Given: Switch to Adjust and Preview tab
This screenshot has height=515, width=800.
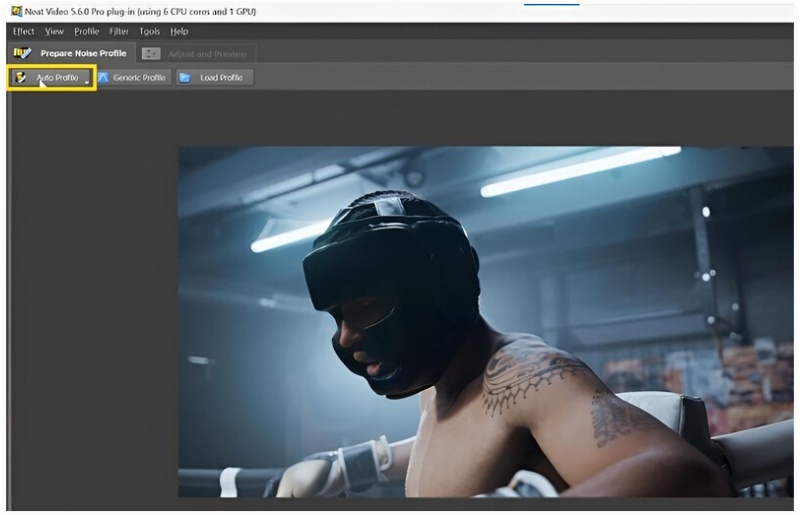Looking at the screenshot, I should coord(208,54).
